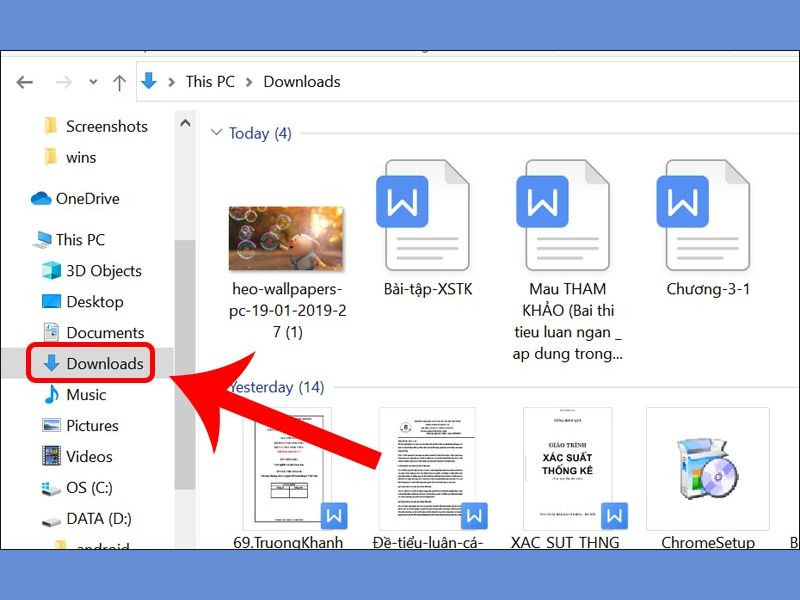Image resolution: width=800 pixels, height=600 pixels.
Task: Open the wins folder in sidebar
Action: point(70,157)
